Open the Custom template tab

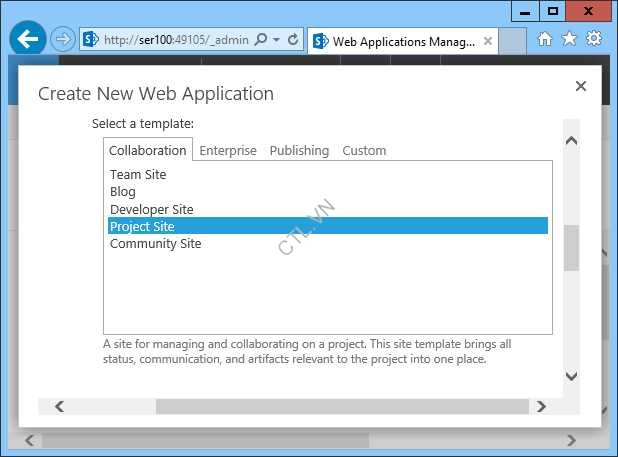364,150
